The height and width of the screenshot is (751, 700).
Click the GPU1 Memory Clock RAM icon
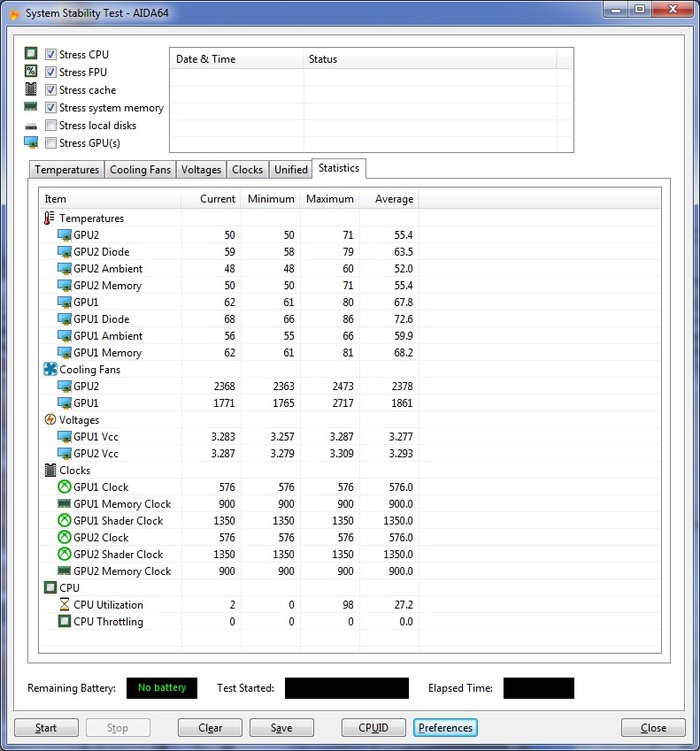point(64,503)
